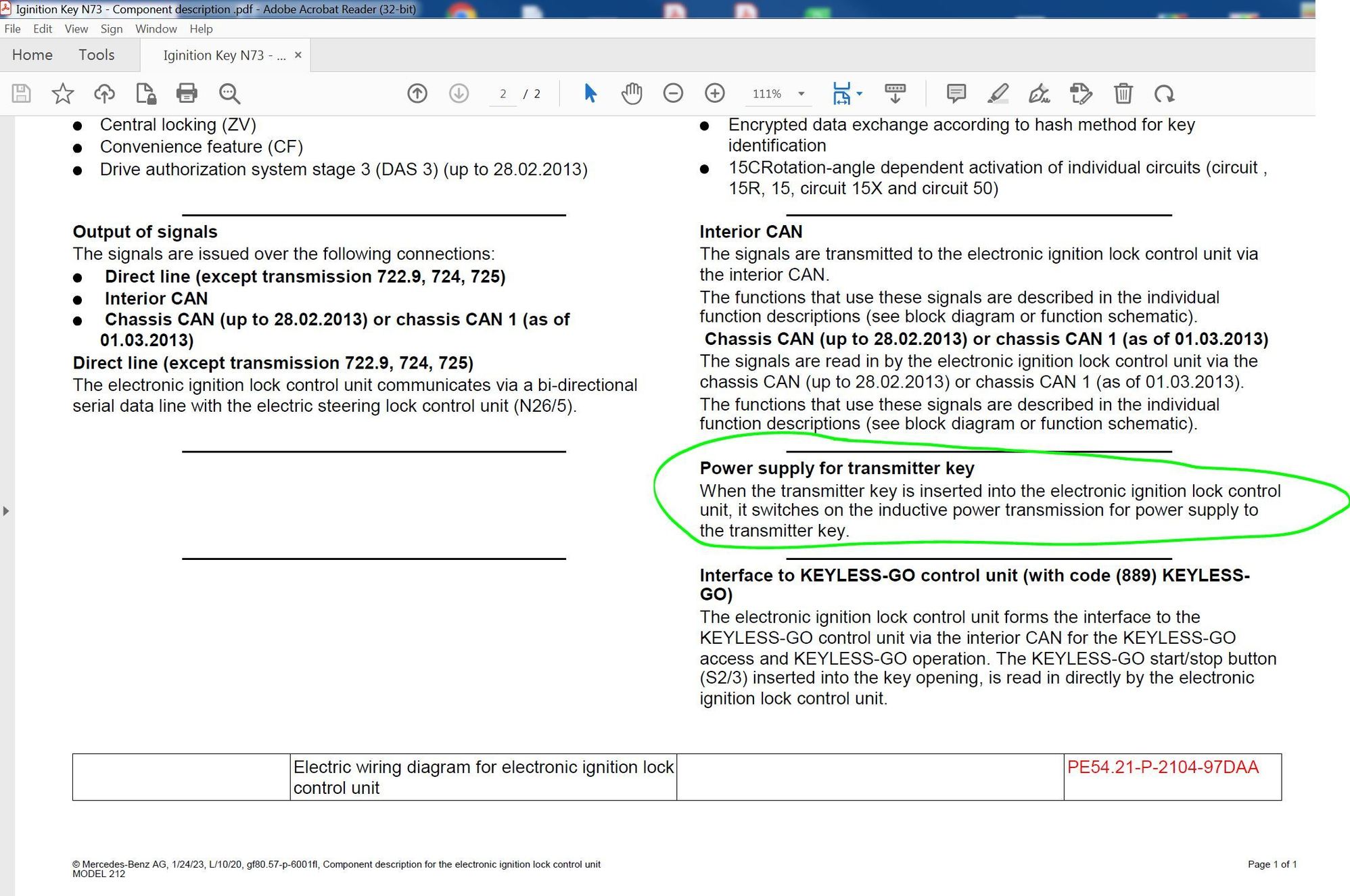
Task: Open the View menu
Action: (x=76, y=29)
